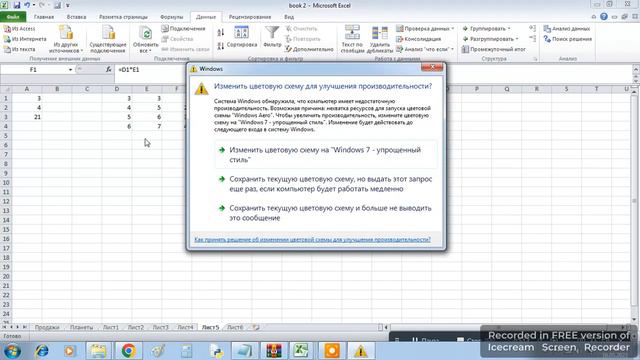
Task: Open Excel taskbar button
Action: coord(301,351)
